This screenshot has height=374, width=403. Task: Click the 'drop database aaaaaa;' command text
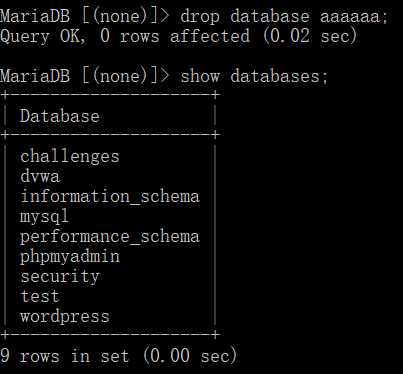click(284, 16)
